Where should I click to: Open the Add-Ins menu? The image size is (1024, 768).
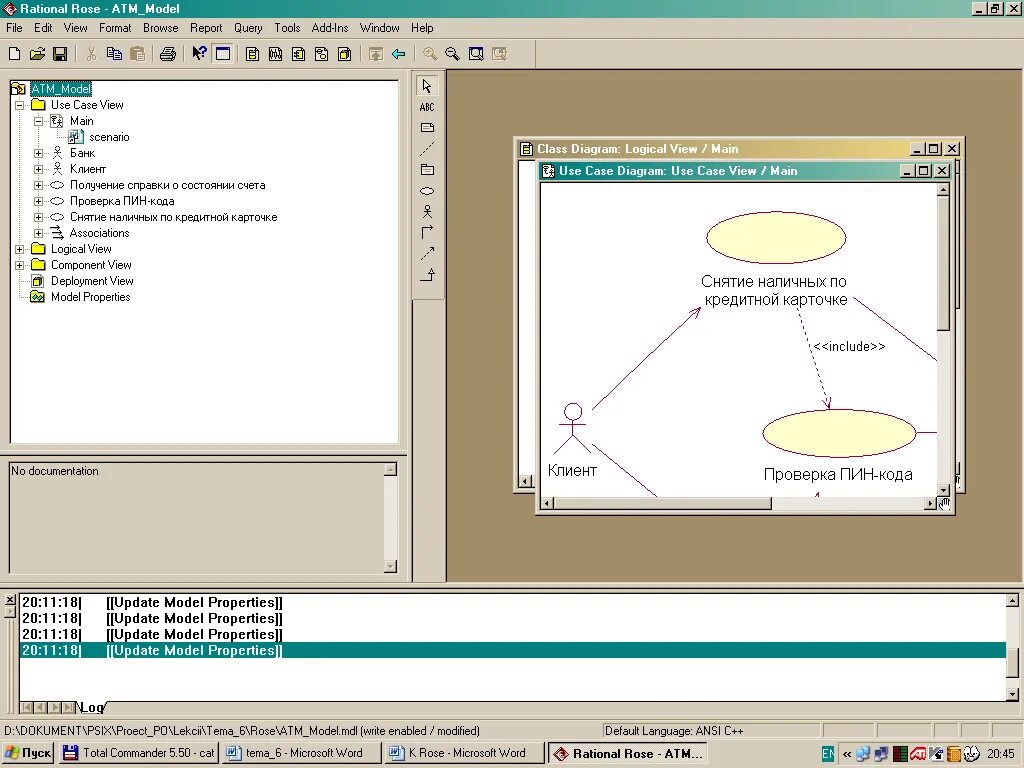tap(330, 27)
